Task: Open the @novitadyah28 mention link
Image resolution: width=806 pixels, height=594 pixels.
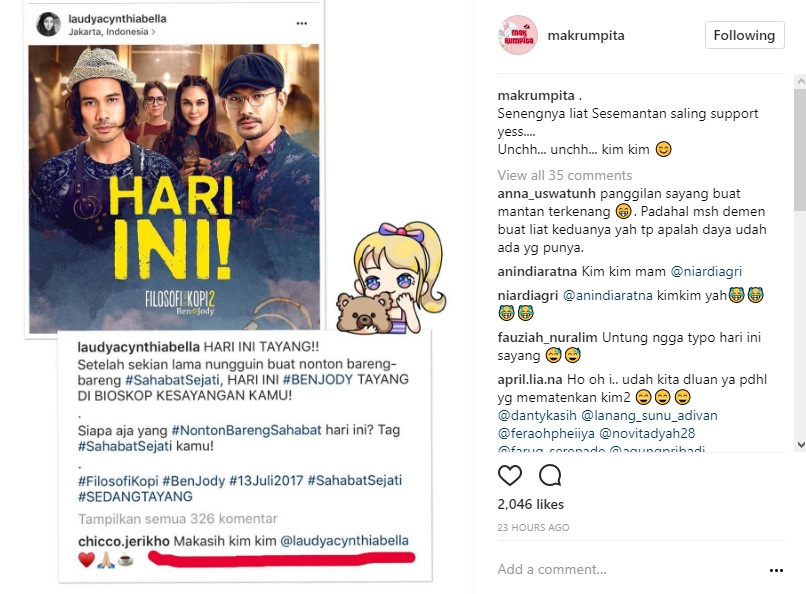Action: coord(647,433)
